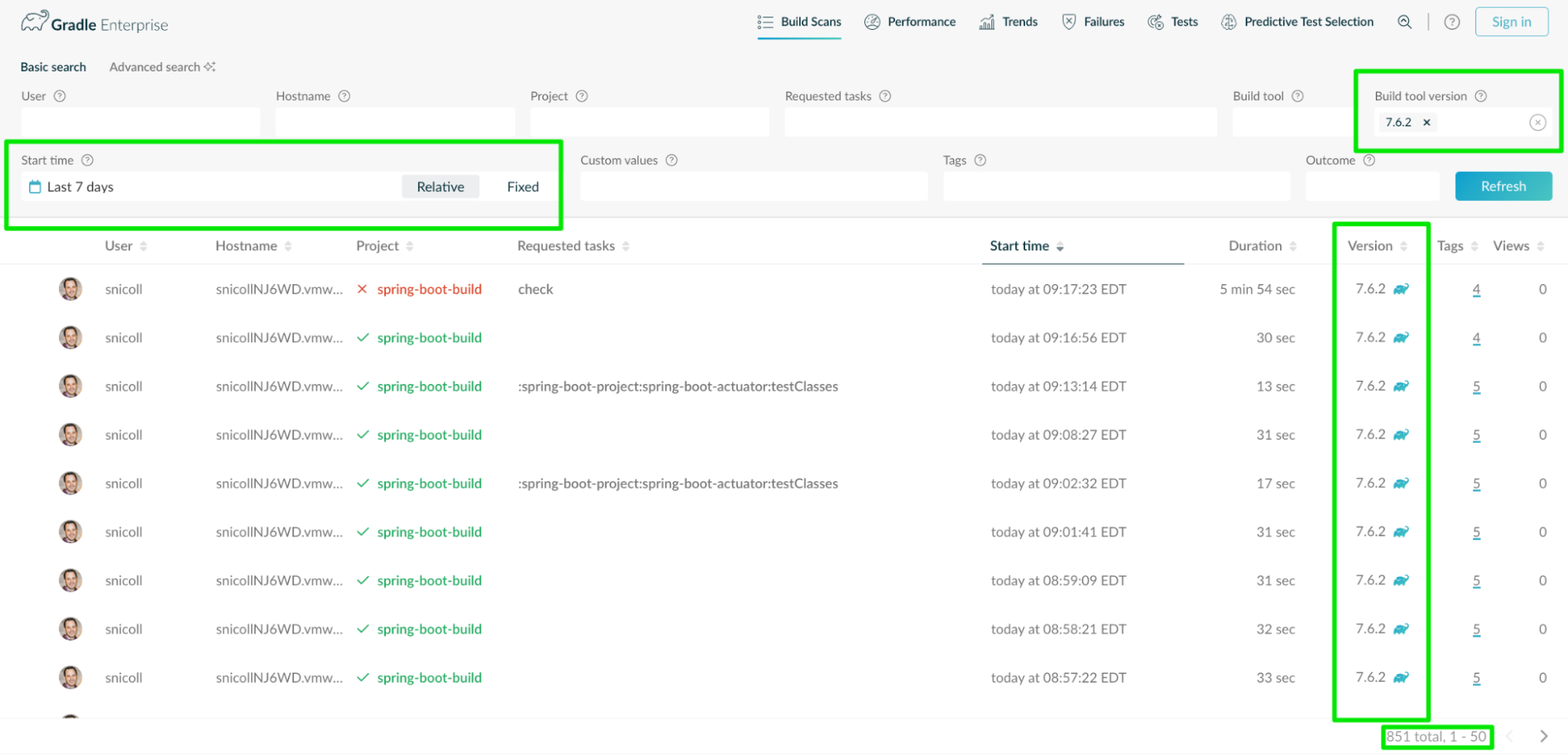Image resolution: width=1568 pixels, height=755 pixels.
Task: Click the calendar icon in Start time
Action: [x=35, y=187]
